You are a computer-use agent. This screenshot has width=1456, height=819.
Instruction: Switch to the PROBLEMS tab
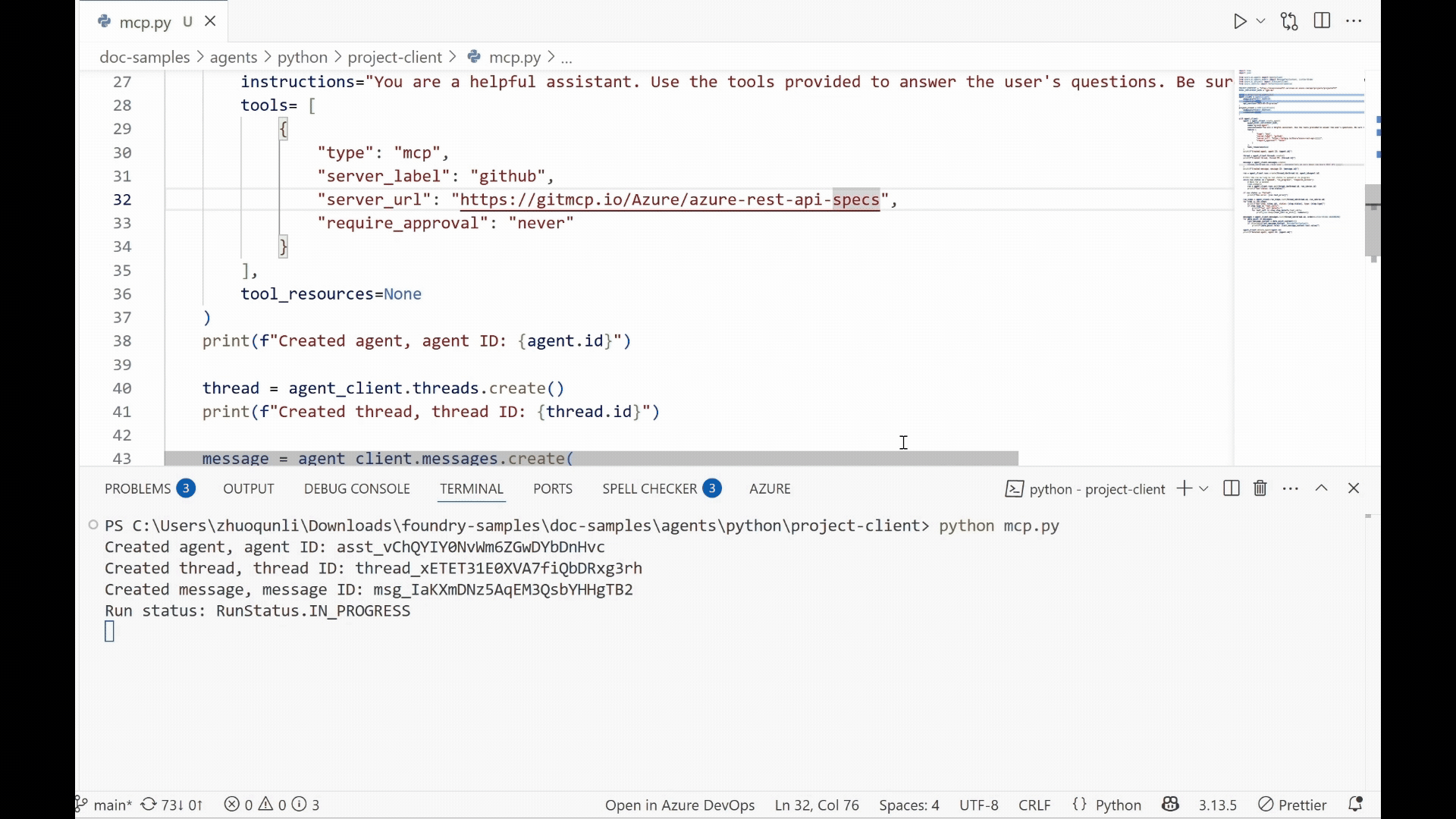(138, 488)
